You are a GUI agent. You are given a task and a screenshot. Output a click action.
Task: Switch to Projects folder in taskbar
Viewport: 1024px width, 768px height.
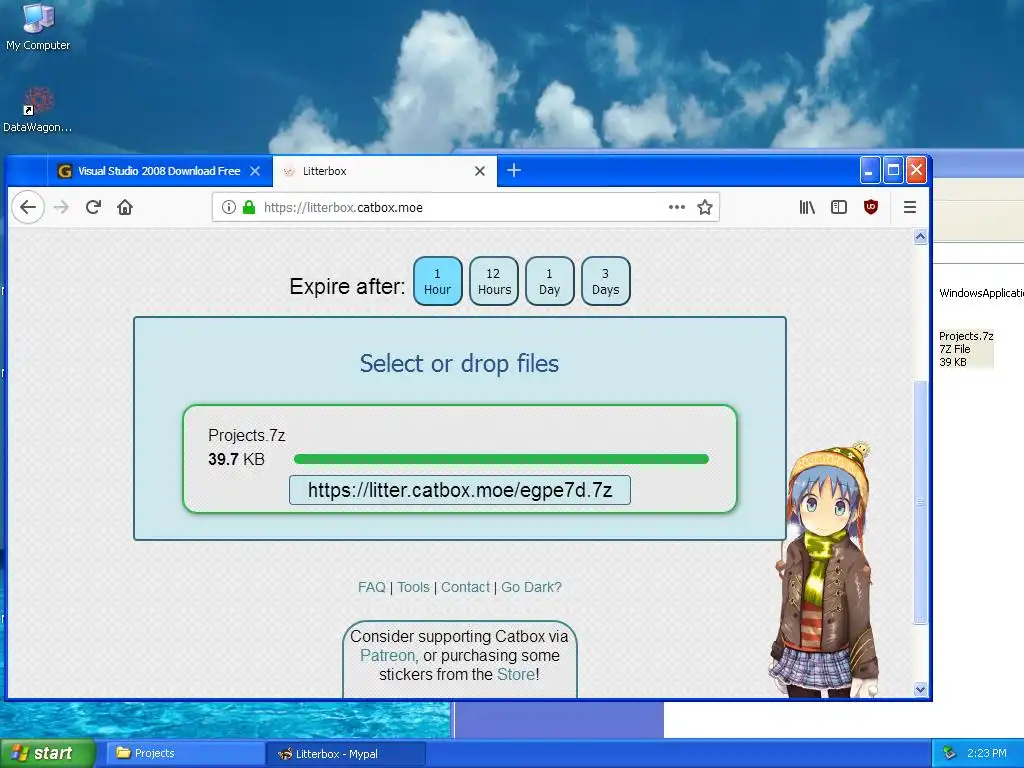185,753
